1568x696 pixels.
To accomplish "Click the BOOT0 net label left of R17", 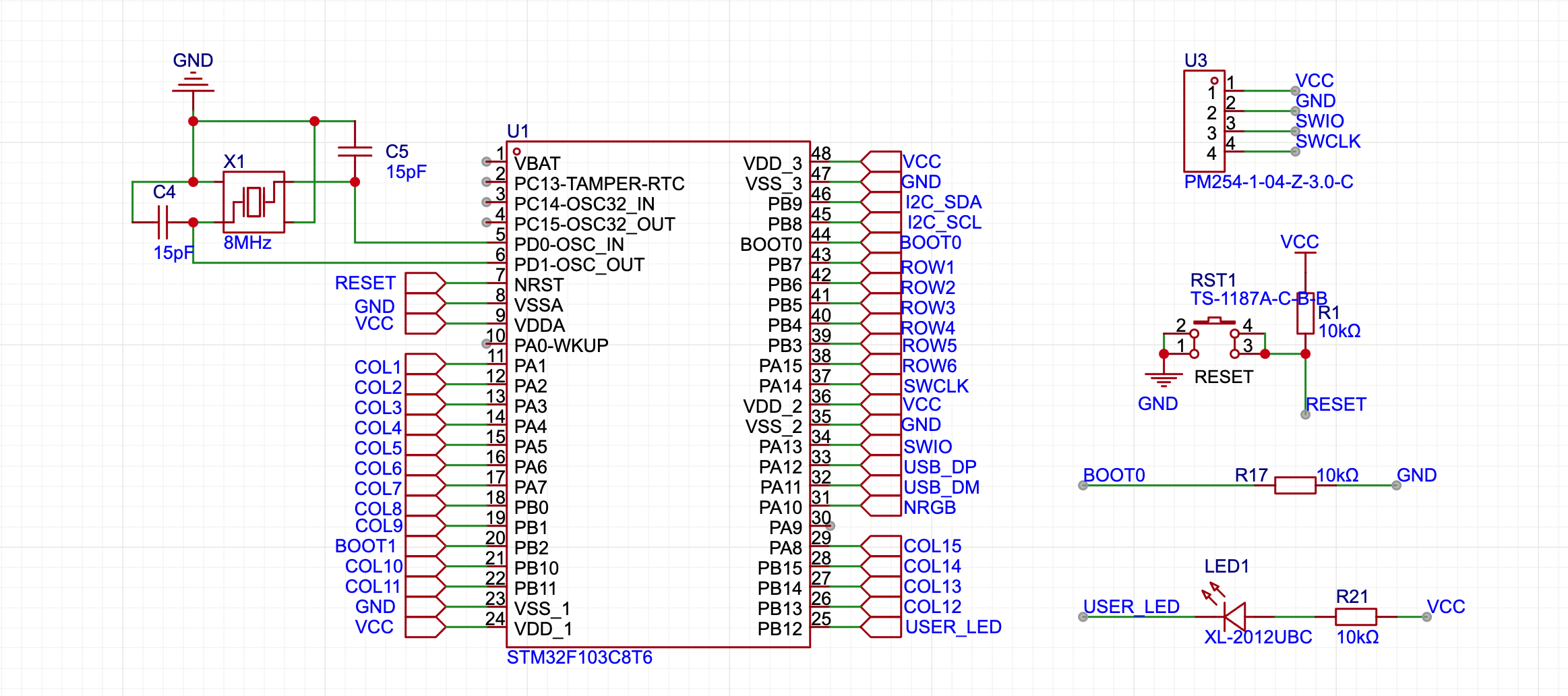I will (1114, 475).
